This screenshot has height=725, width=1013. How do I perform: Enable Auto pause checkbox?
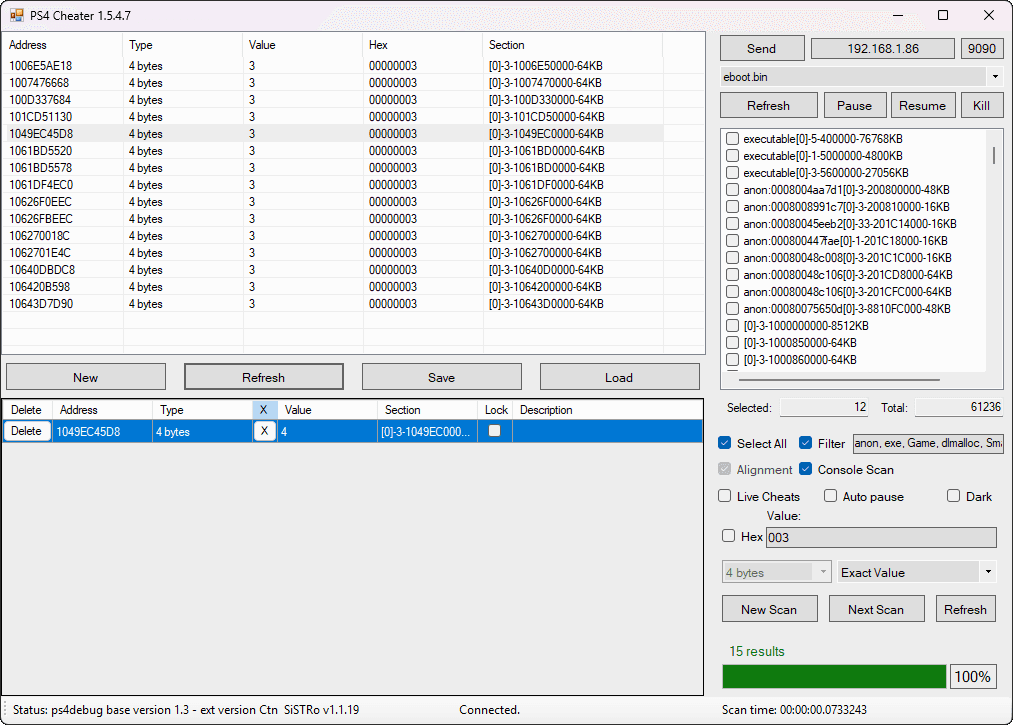pos(830,496)
